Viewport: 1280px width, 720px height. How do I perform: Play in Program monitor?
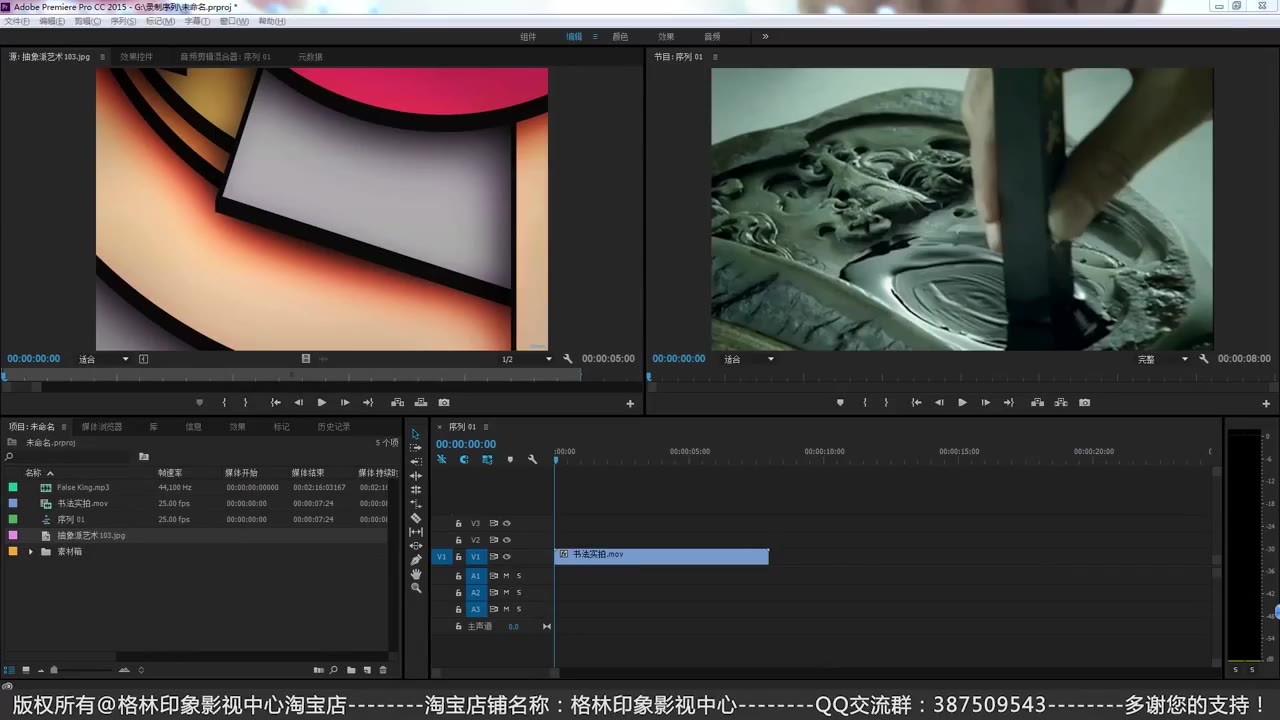click(962, 402)
